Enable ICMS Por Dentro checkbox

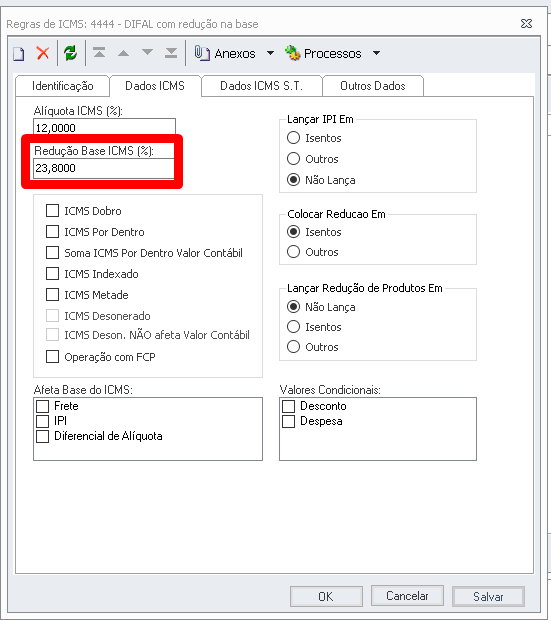pyautogui.click(x=52, y=232)
